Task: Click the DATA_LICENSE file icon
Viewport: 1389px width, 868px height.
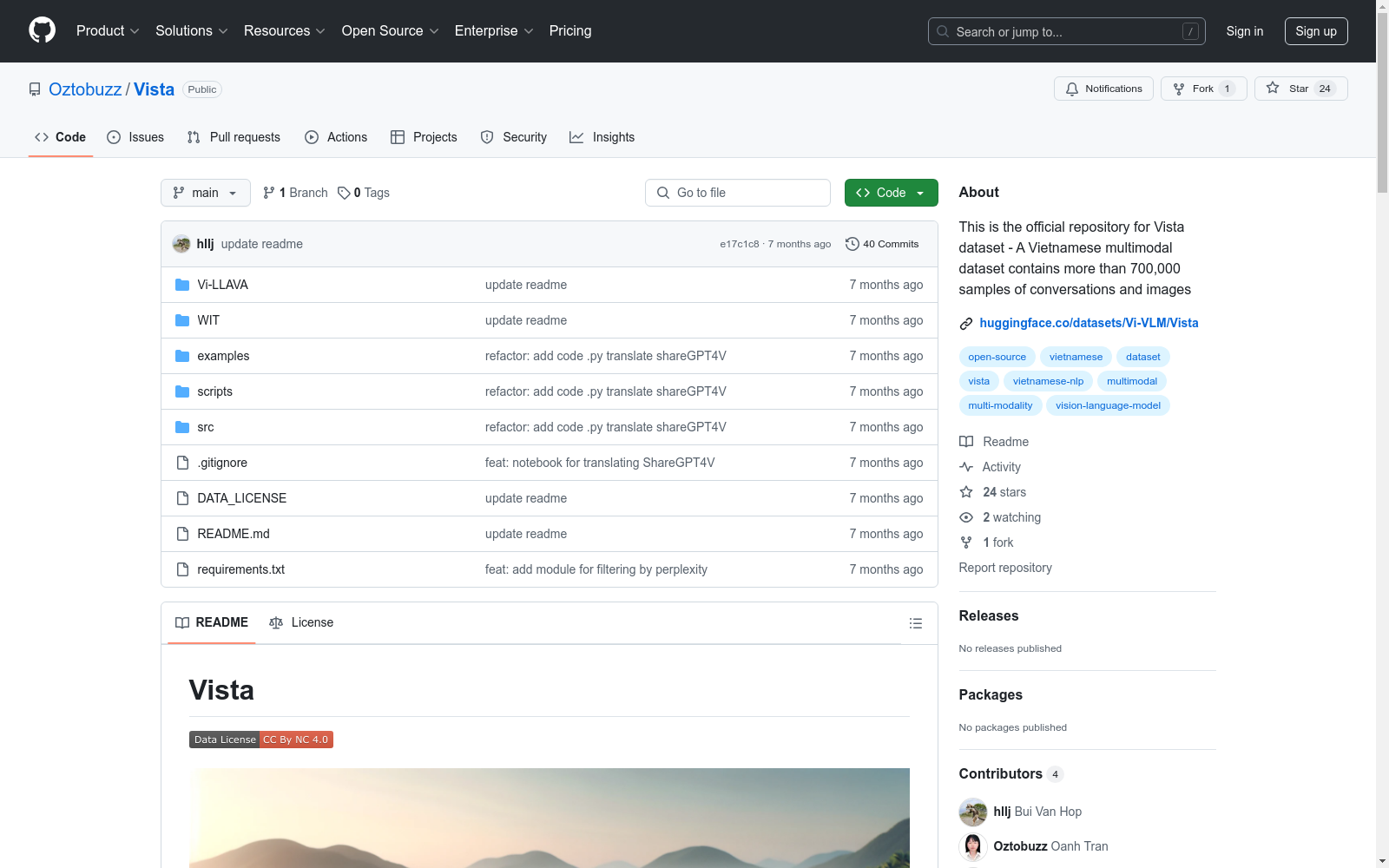Action: [x=182, y=498]
